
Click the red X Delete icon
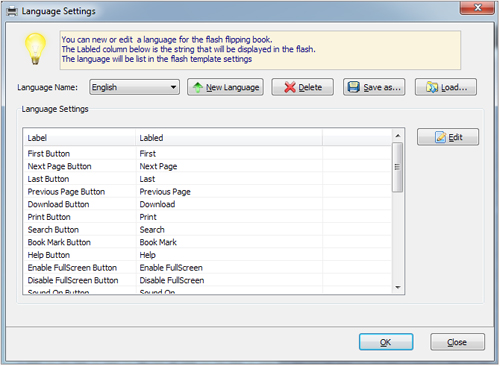click(290, 87)
